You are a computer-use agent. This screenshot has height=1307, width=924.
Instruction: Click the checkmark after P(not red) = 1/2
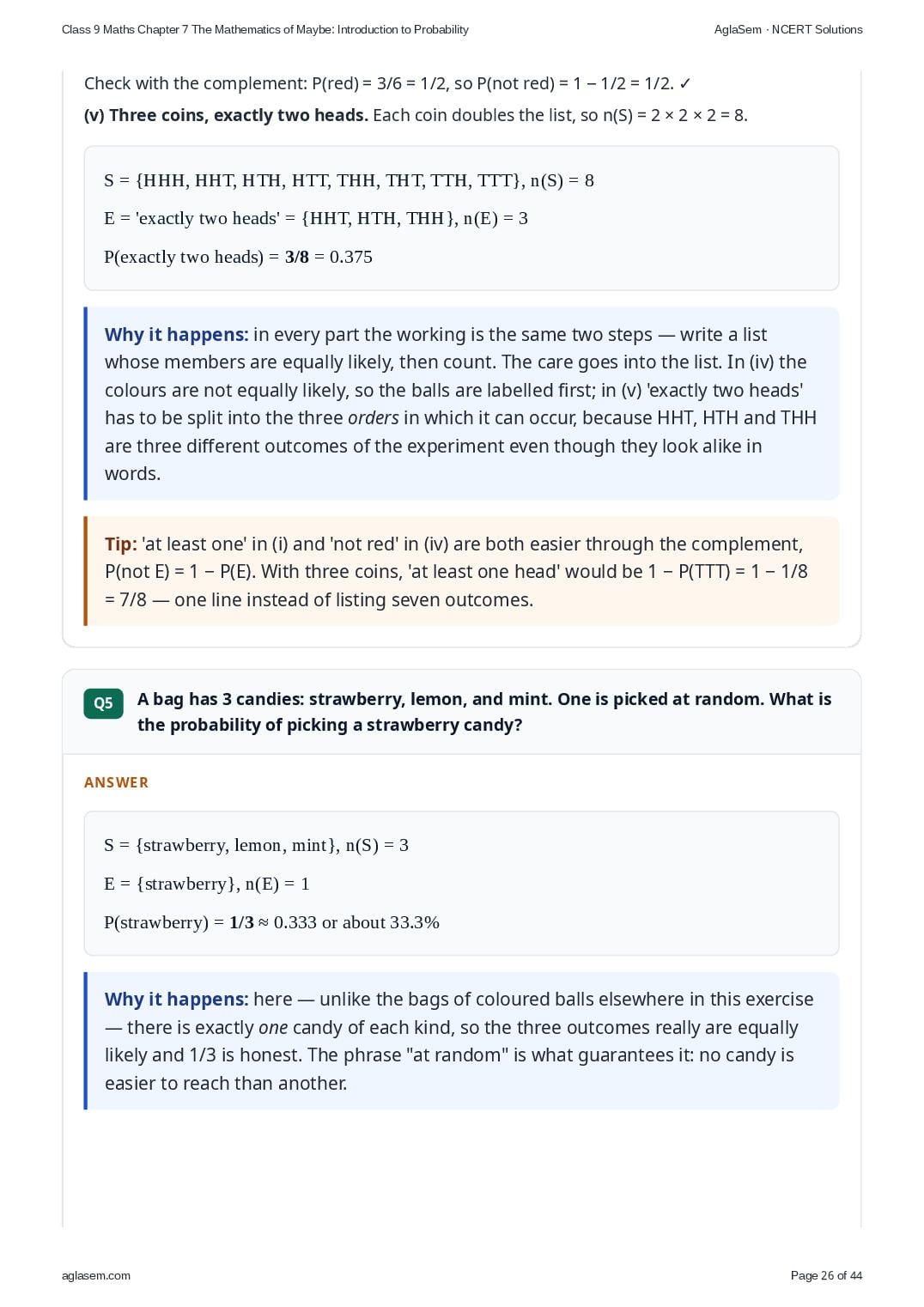(x=684, y=83)
